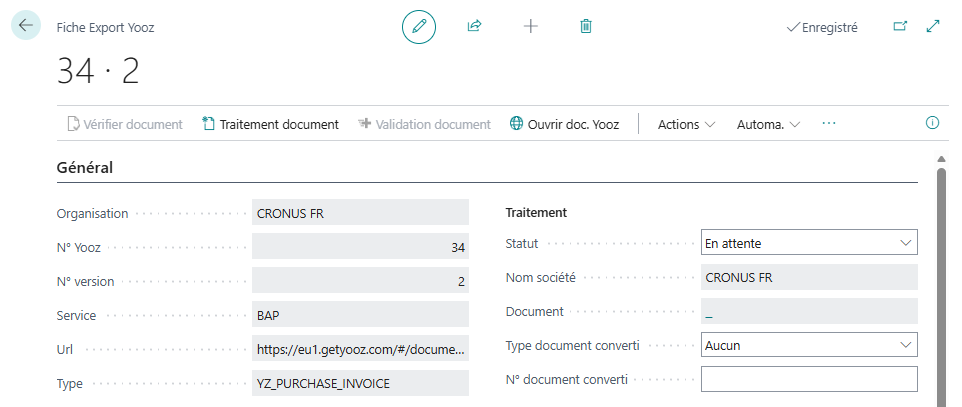962x407 pixels.
Task: Click the pencil edit icon
Action: (x=419, y=27)
